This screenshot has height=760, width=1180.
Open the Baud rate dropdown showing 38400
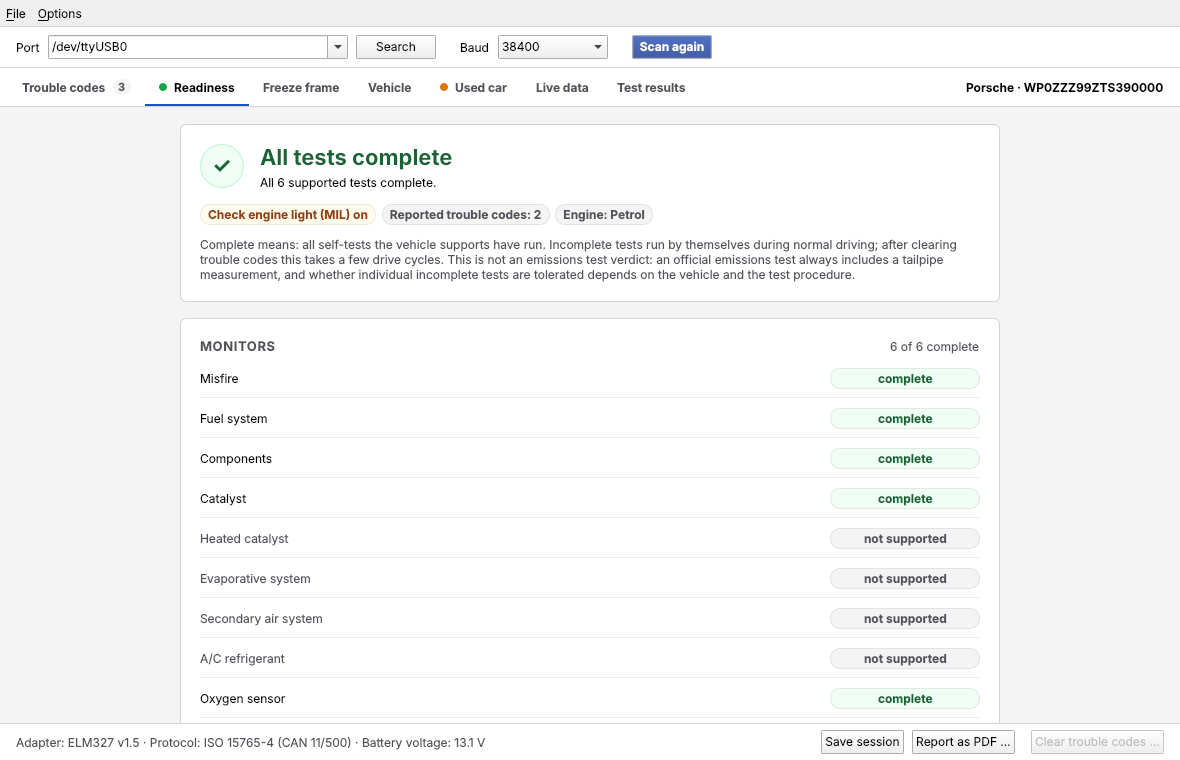click(x=552, y=47)
